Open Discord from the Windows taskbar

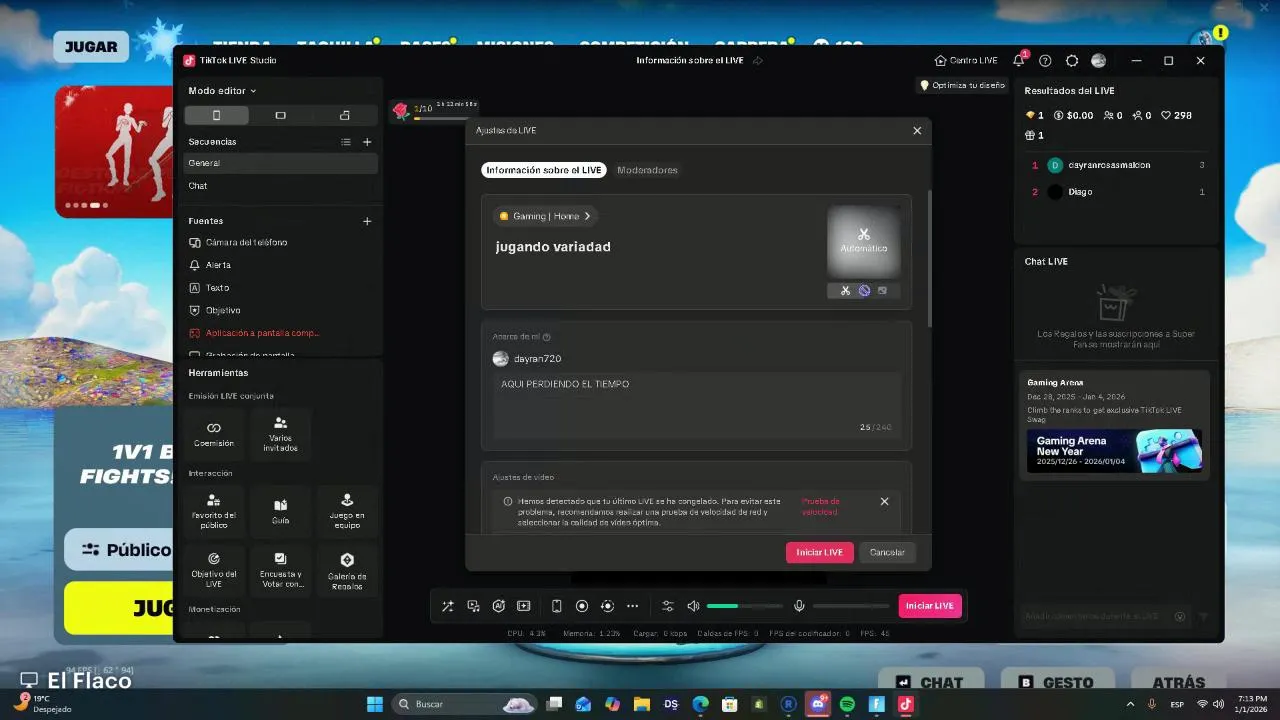818,704
